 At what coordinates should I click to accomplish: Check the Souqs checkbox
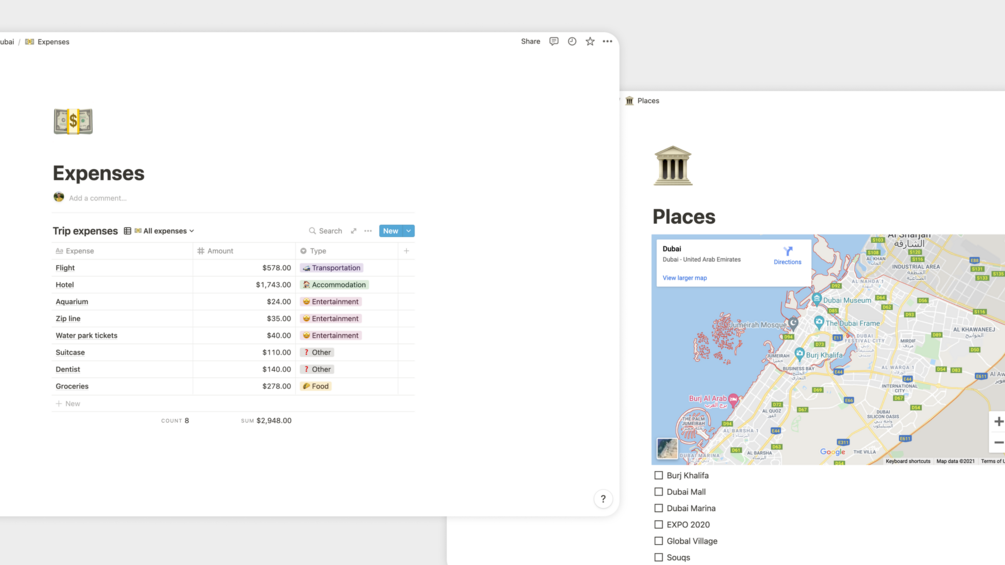point(658,557)
